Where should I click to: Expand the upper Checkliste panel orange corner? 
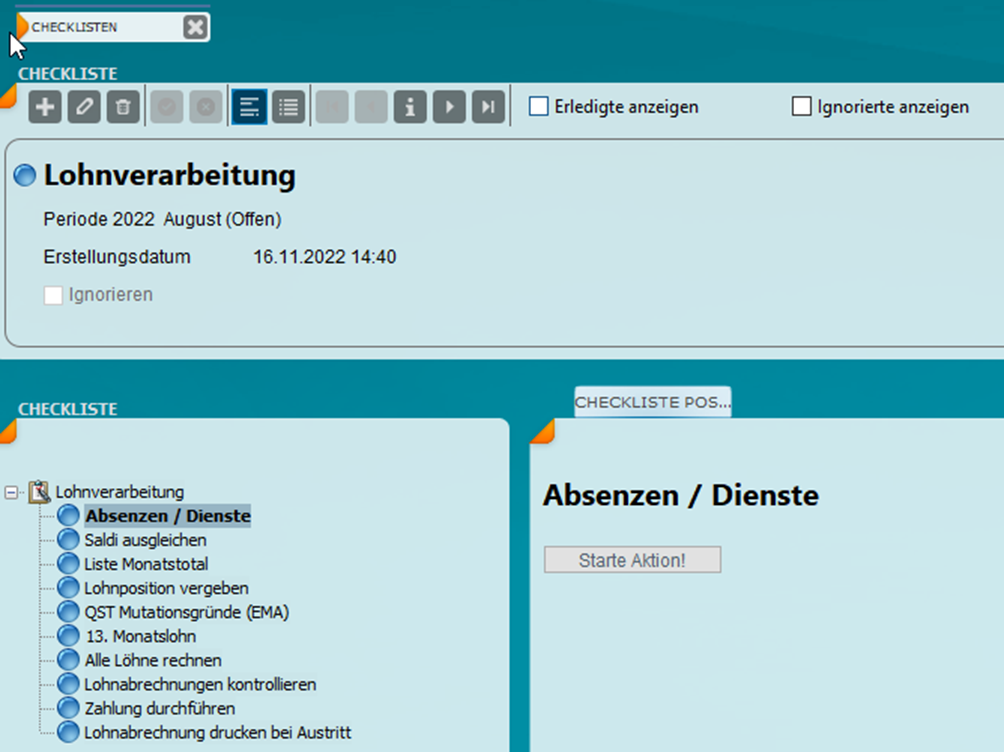click(x=7, y=95)
